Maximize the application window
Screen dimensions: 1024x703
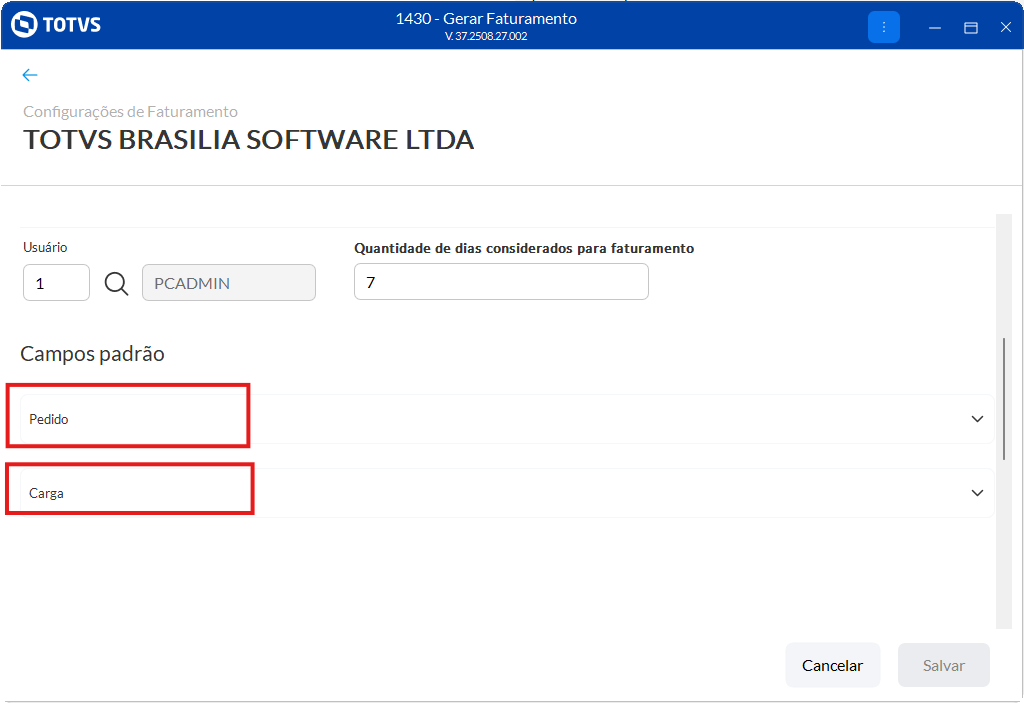coord(970,28)
